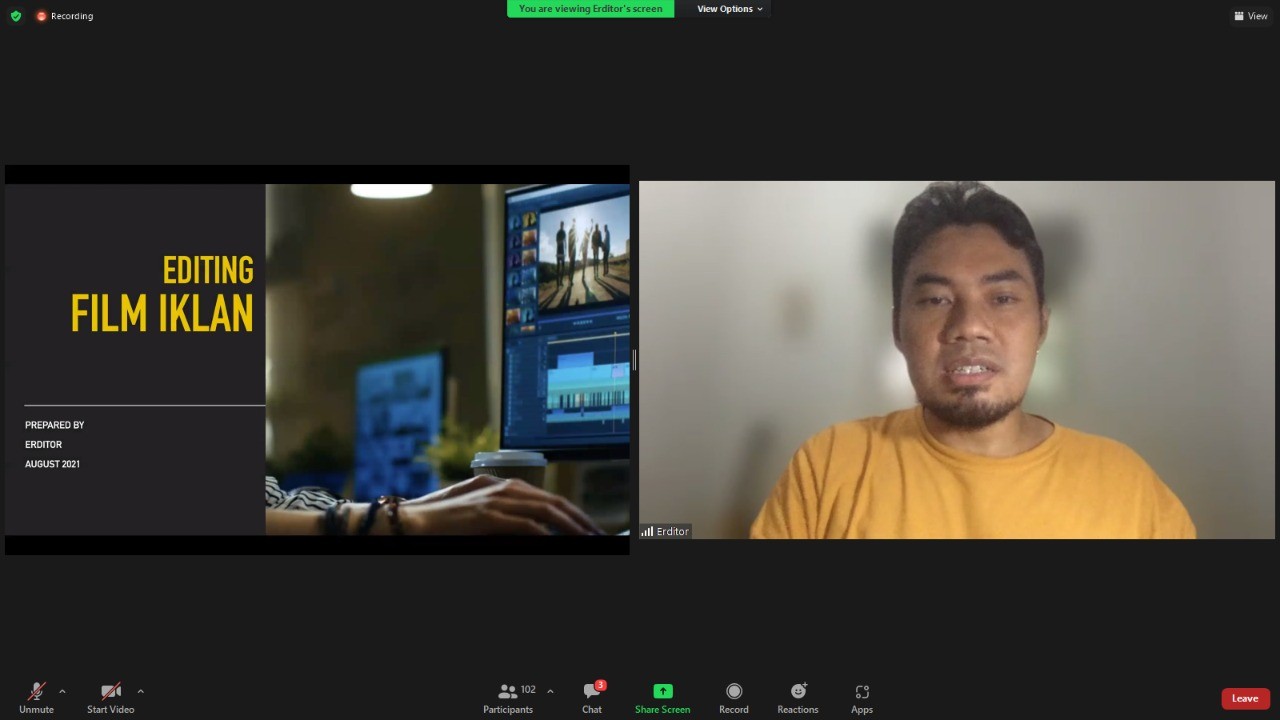This screenshot has height=720, width=1280.
Task: Open Chat with unread badge
Action: pos(593,698)
